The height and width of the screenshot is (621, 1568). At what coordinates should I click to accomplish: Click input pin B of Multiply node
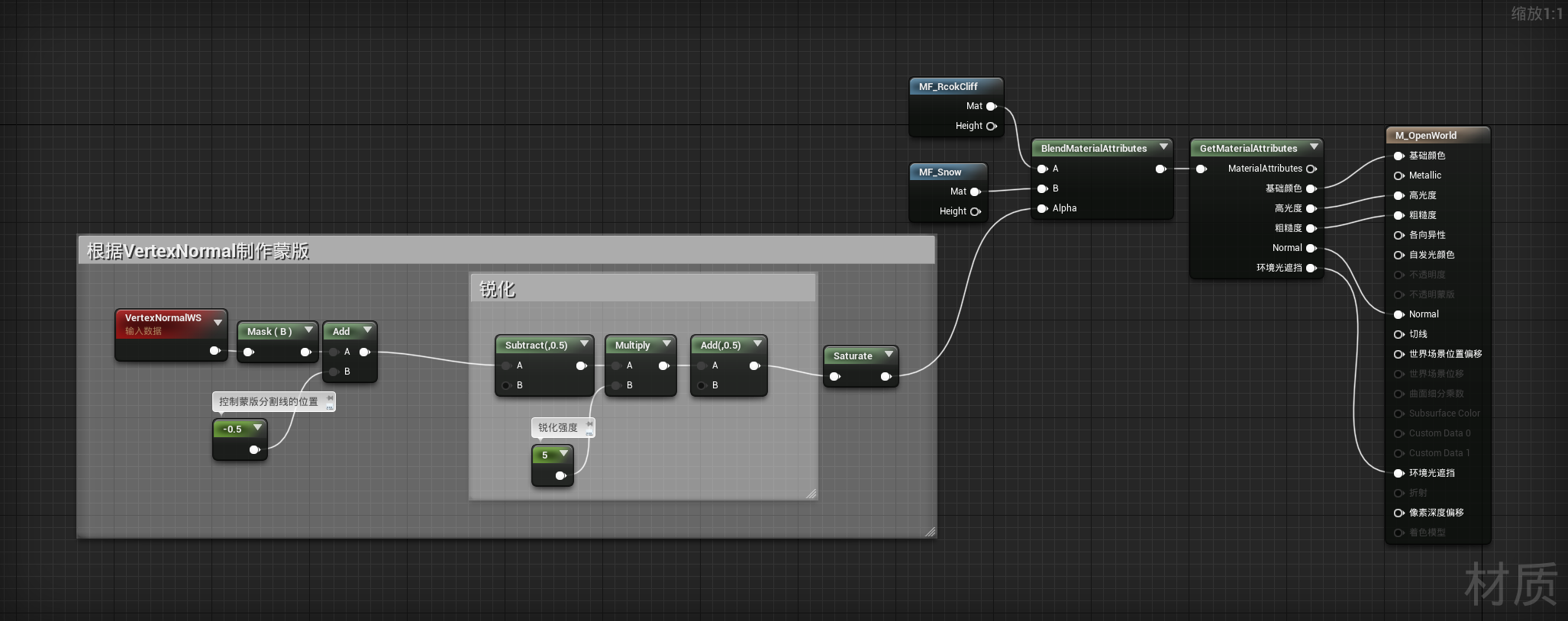pyautogui.click(x=616, y=386)
